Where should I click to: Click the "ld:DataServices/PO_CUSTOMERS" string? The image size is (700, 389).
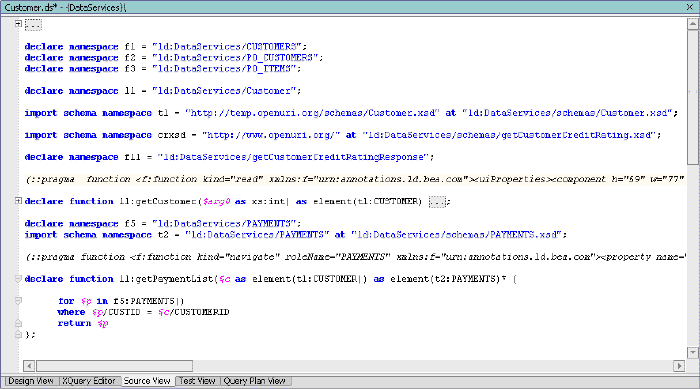tap(235, 58)
